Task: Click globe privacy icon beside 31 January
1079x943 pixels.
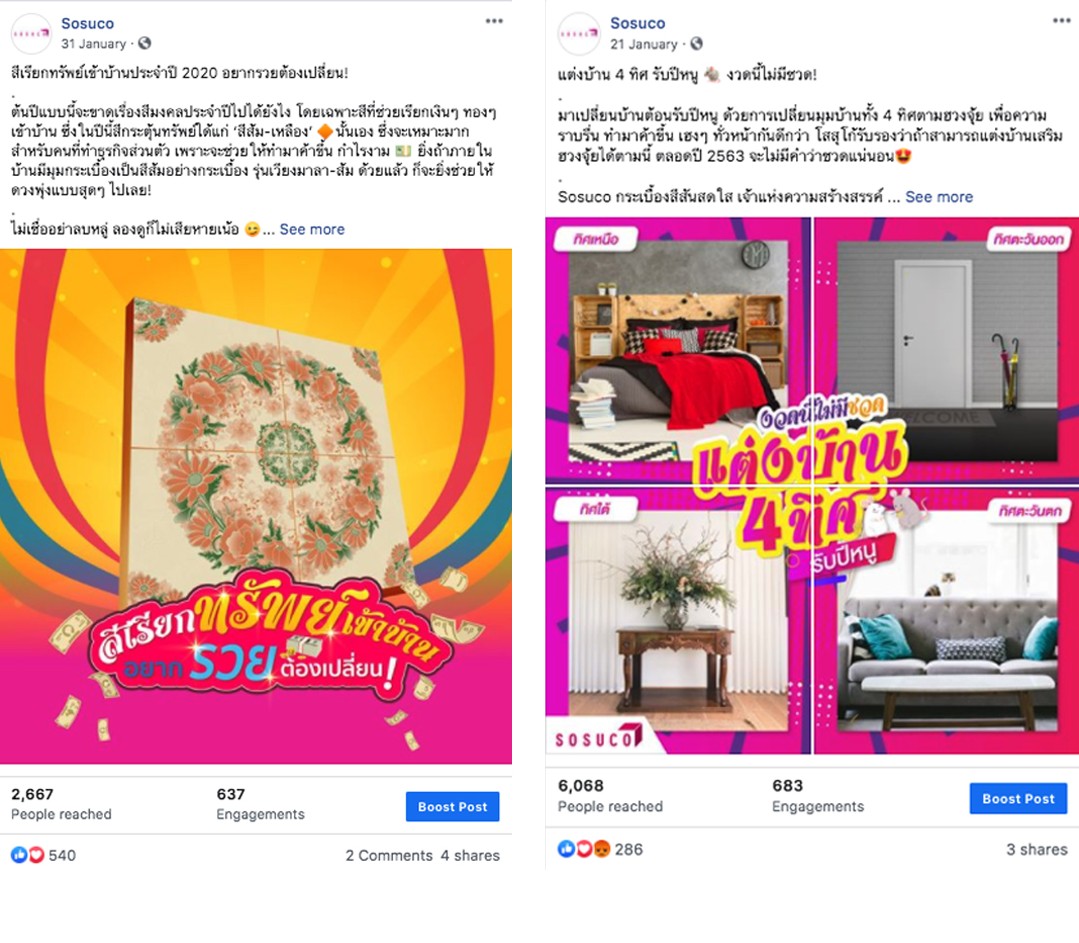Action: click(145, 43)
